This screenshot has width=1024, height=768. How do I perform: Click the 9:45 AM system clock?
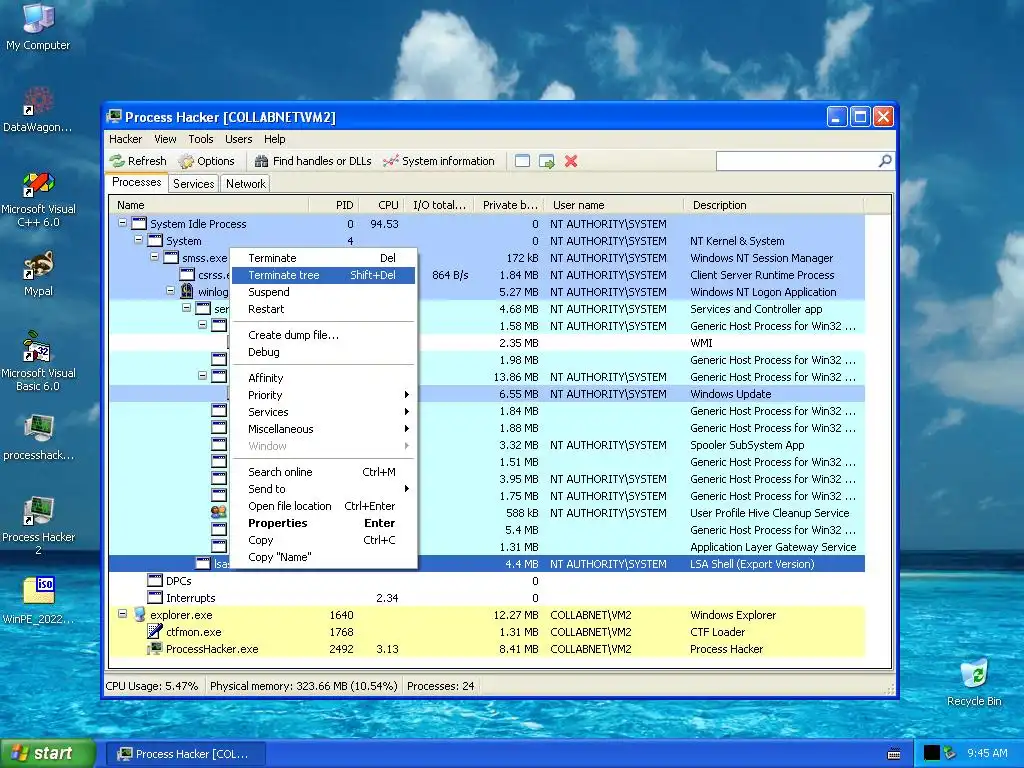[987, 753]
